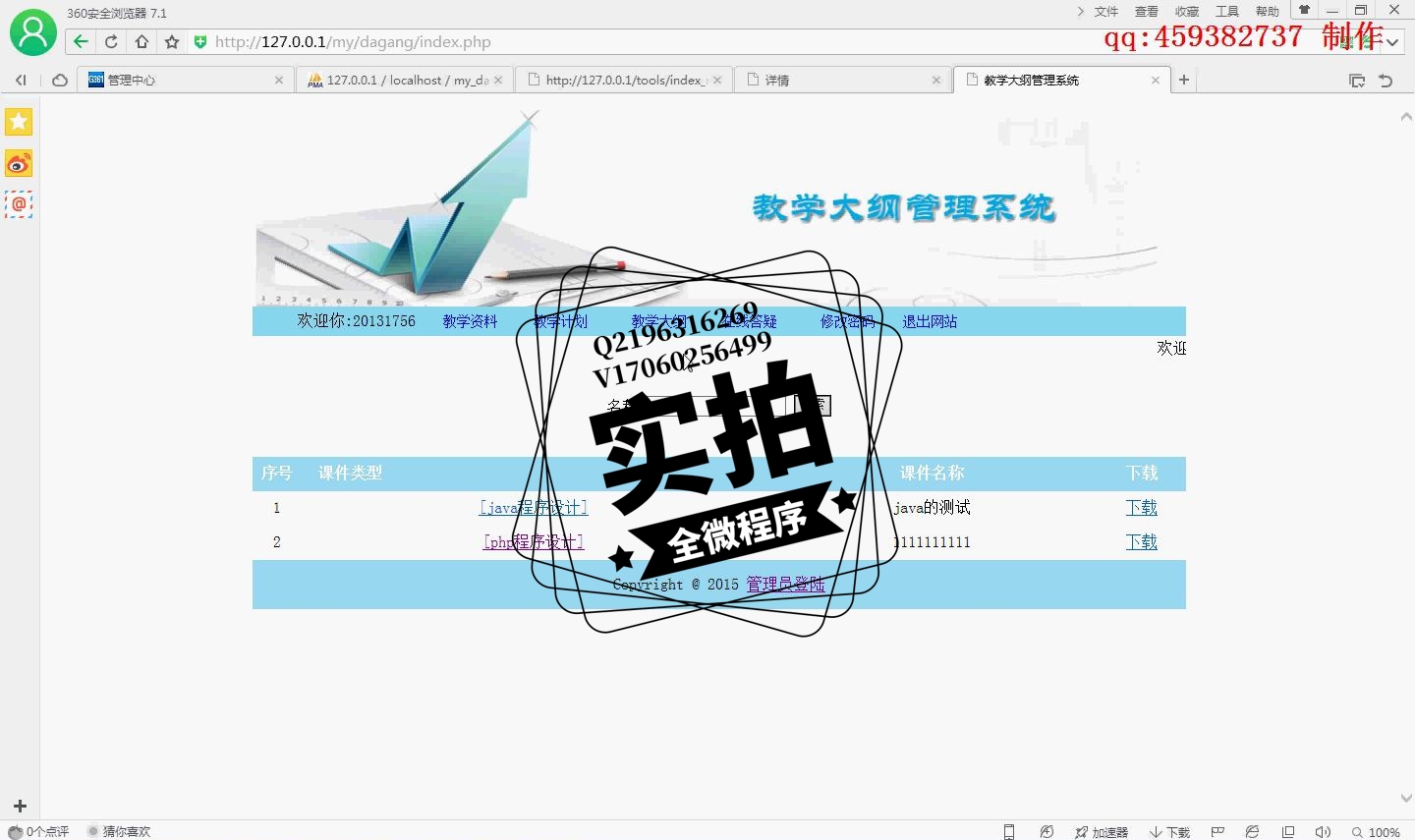Open the 收藏 menu
This screenshot has width=1415, height=840.
pyautogui.click(x=1187, y=12)
